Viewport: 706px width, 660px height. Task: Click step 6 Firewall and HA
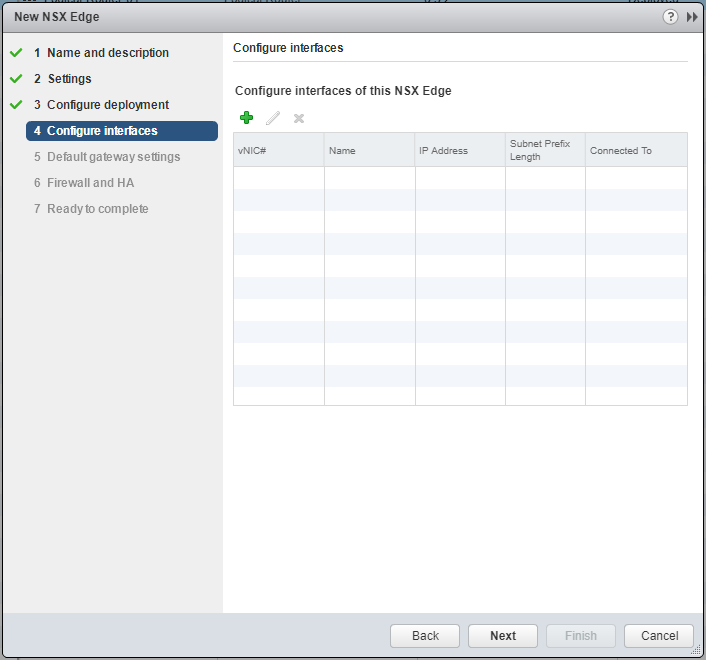90,183
